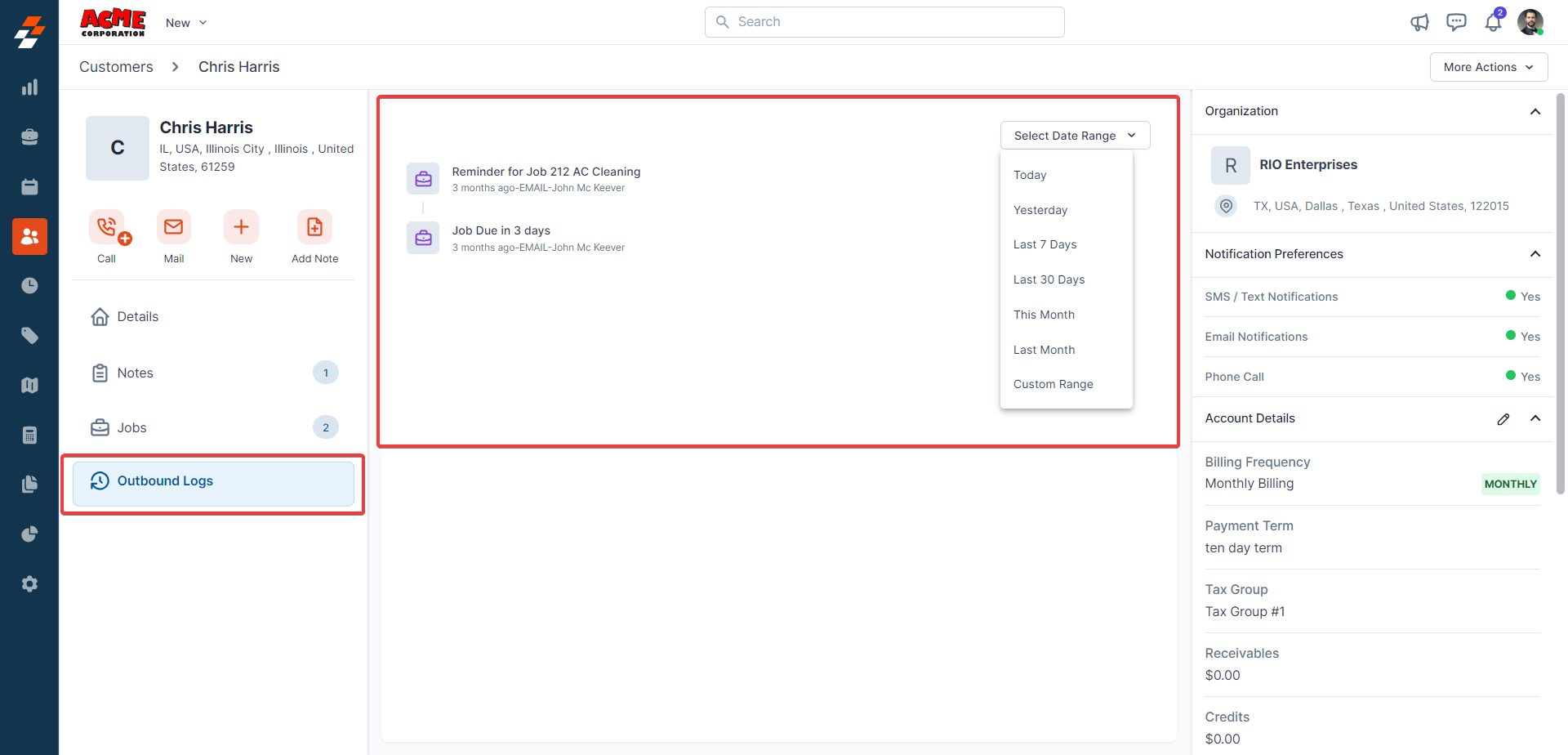Click the SMS / Text Notifications row
The width and height of the screenshot is (1568, 755).
pyautogui.click(x=1373, y=297)
